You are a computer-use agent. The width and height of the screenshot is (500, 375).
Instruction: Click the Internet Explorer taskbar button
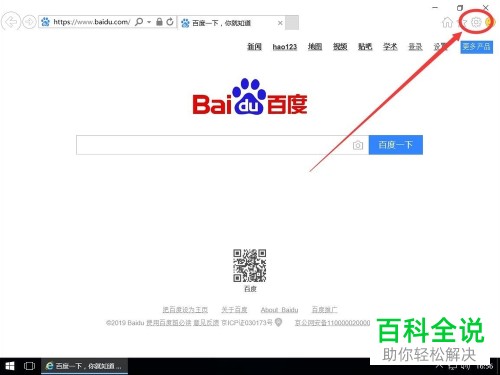[x=84, y=366]
